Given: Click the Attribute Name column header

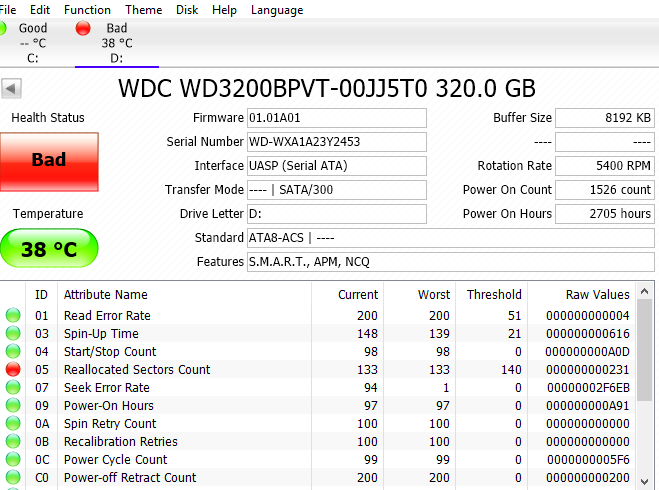Looking at the screenshot, I should point(184,295).
